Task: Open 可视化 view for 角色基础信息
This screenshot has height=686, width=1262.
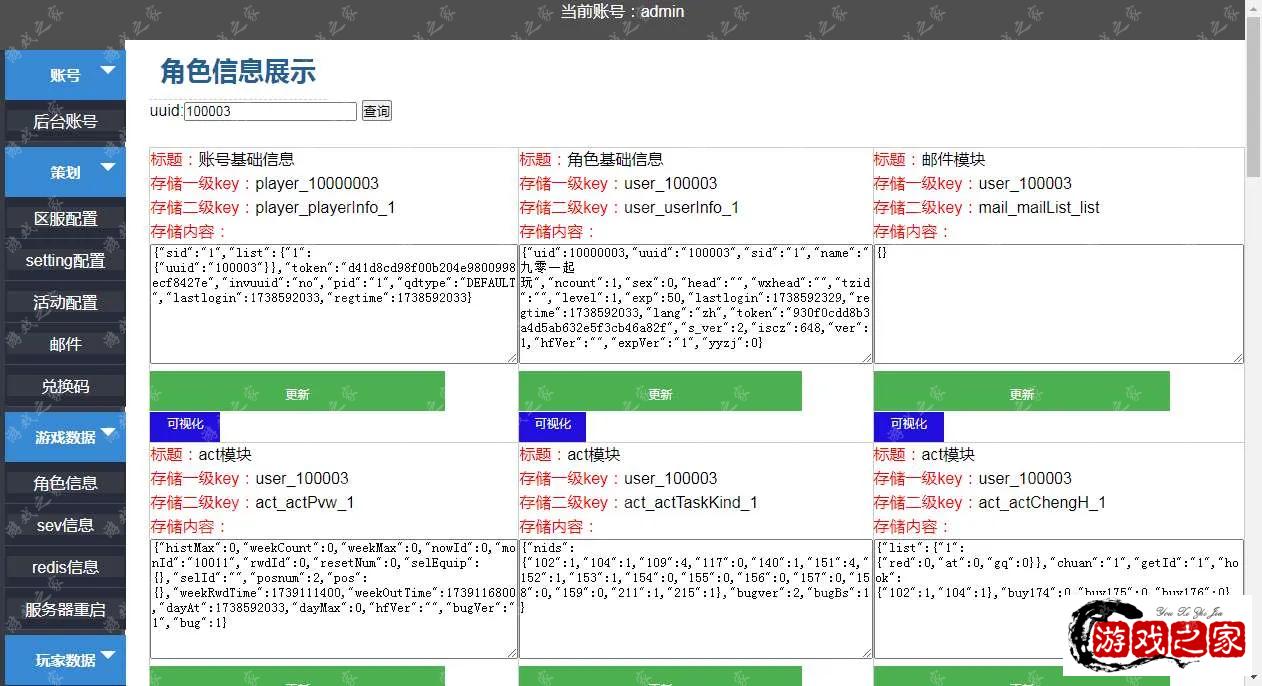Action: click(551, 425)
